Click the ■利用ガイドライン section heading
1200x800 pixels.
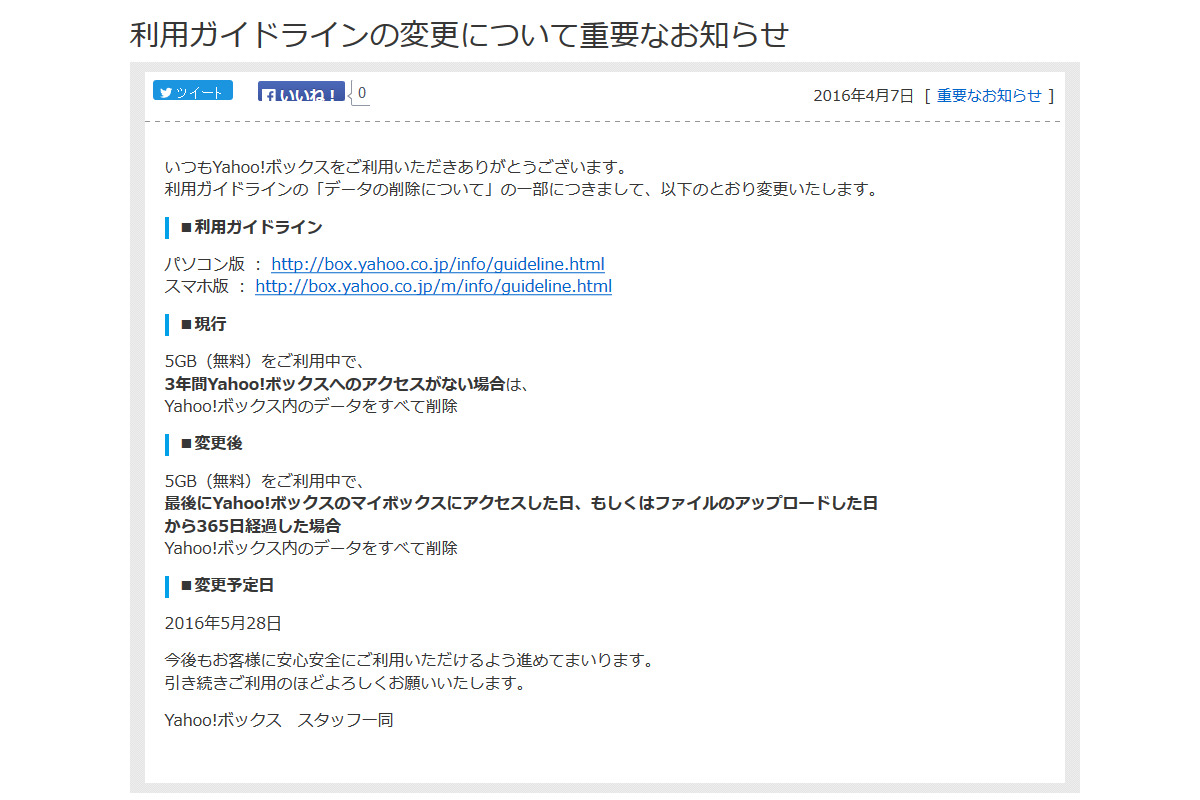pyautogui.click(x=251, y=227)
